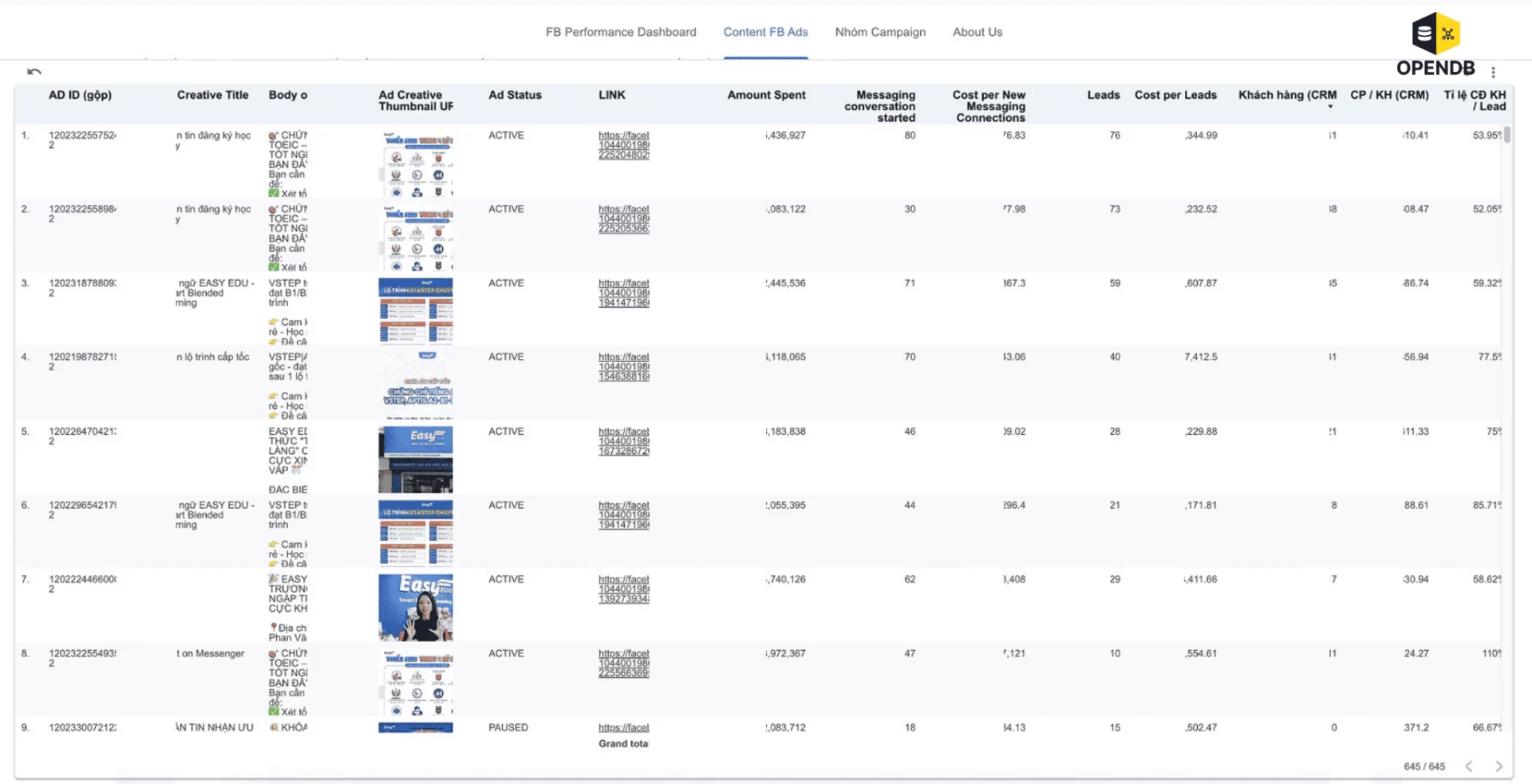
Task: Click the EasyEdu storefront thumbnail in row 5
Action: click(415, 459)
